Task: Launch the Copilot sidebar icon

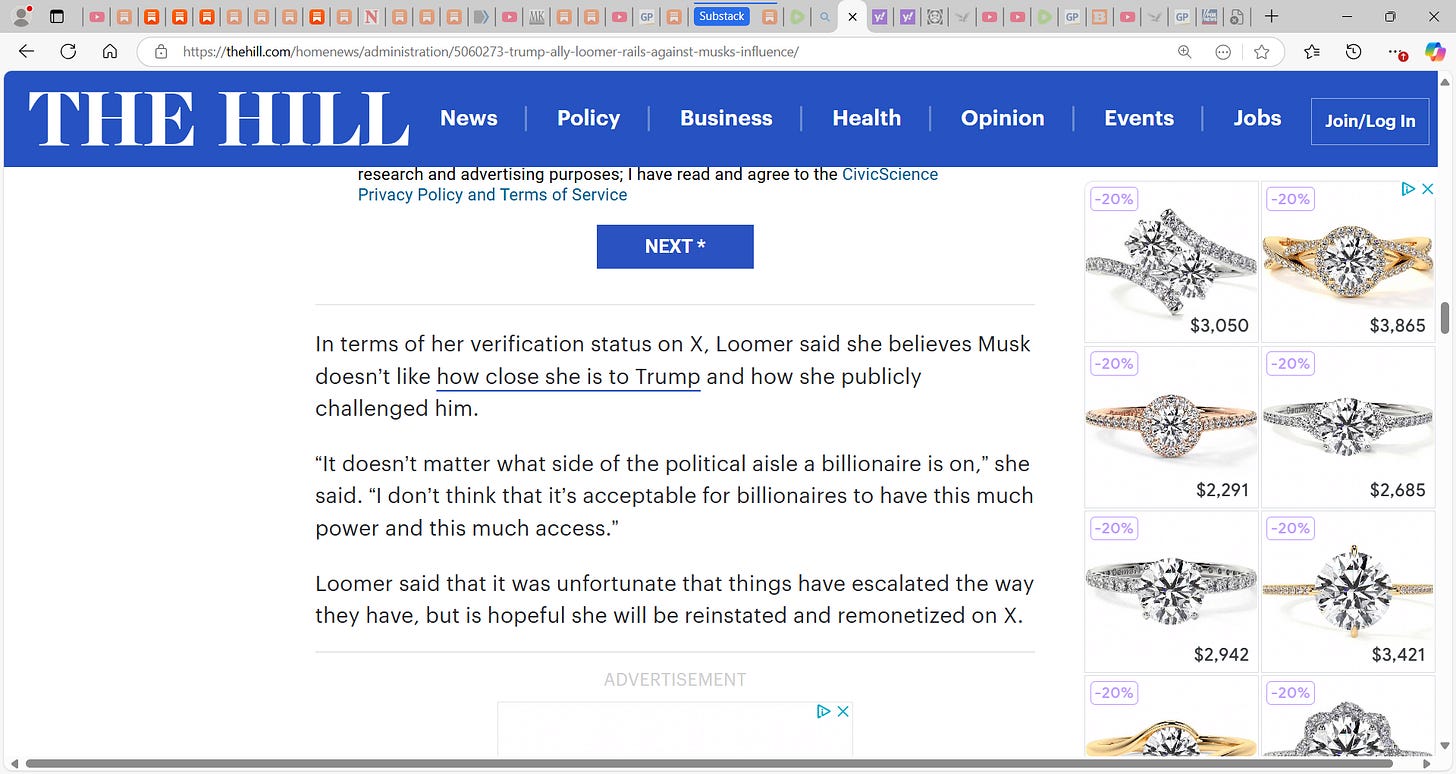Action: (x=1435, y=52)
